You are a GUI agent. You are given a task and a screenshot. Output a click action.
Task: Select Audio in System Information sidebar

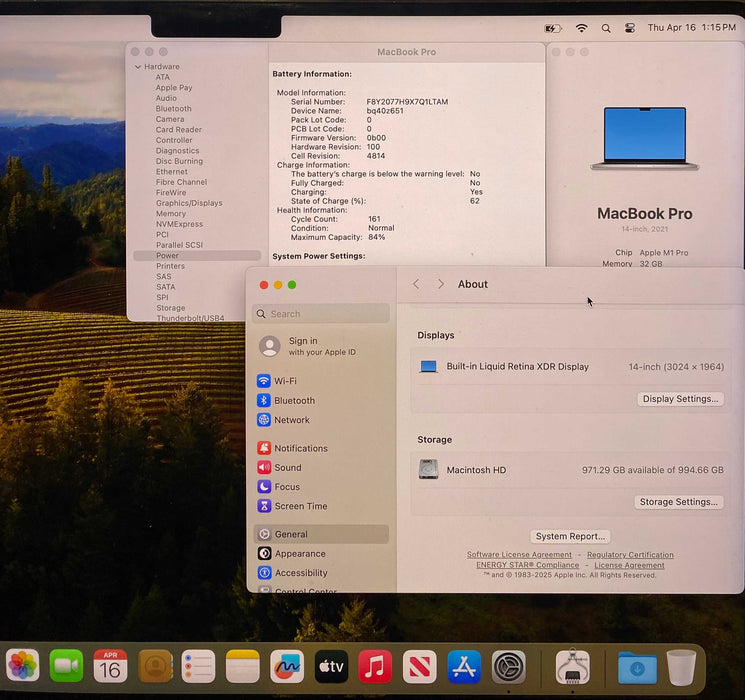(x=166, y=98)
